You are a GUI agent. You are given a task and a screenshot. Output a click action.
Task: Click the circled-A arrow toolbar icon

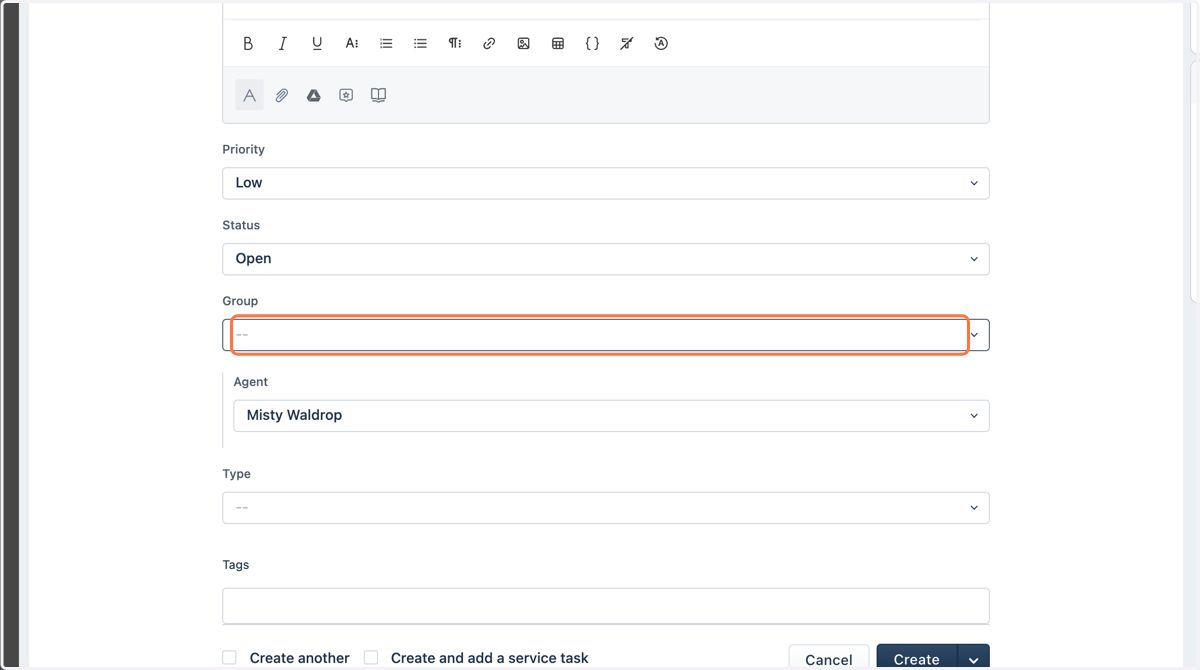[x=661, y=44]
